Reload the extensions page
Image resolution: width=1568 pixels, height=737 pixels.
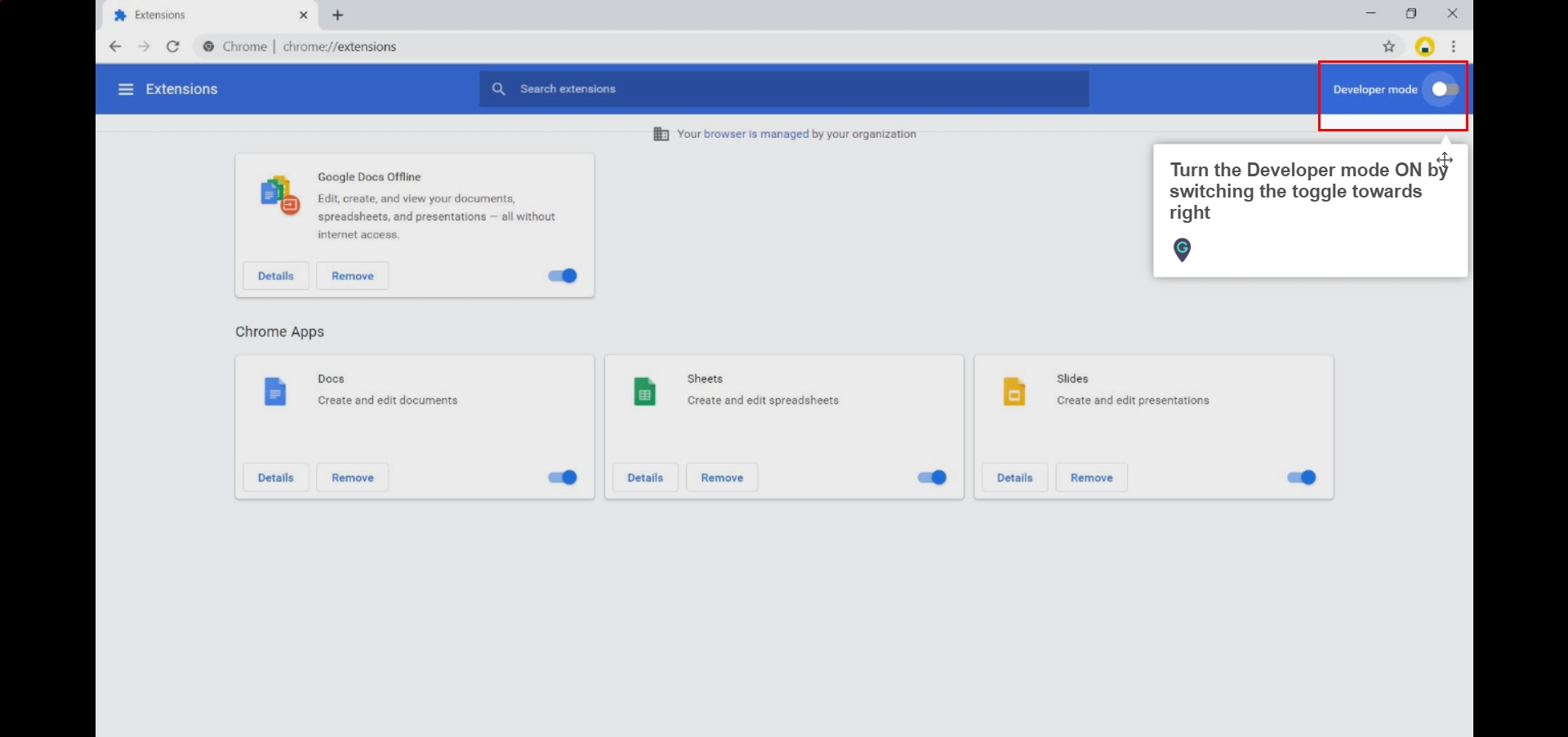point(173,47)
